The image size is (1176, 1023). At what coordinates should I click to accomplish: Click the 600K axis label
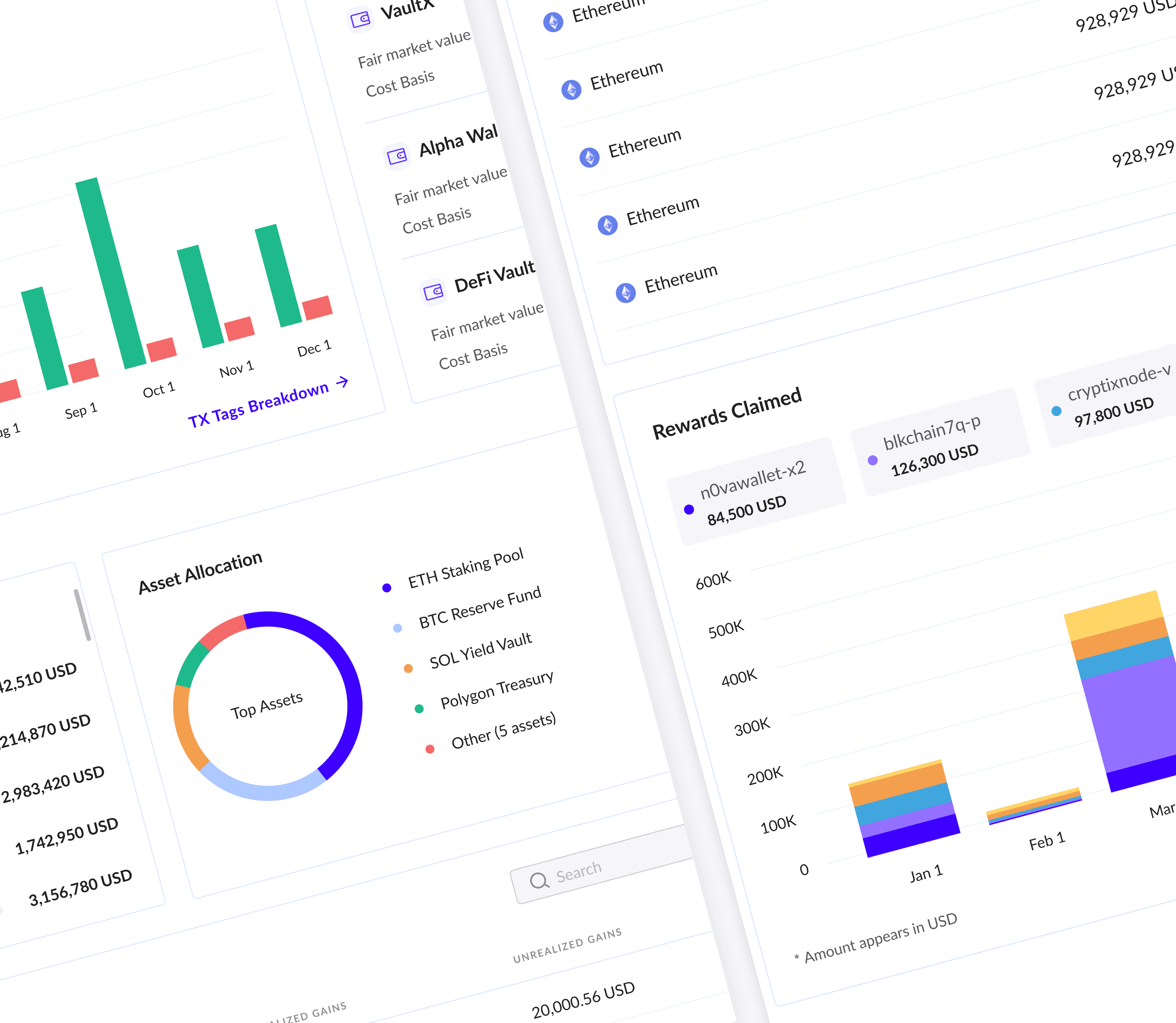point(713,580)
